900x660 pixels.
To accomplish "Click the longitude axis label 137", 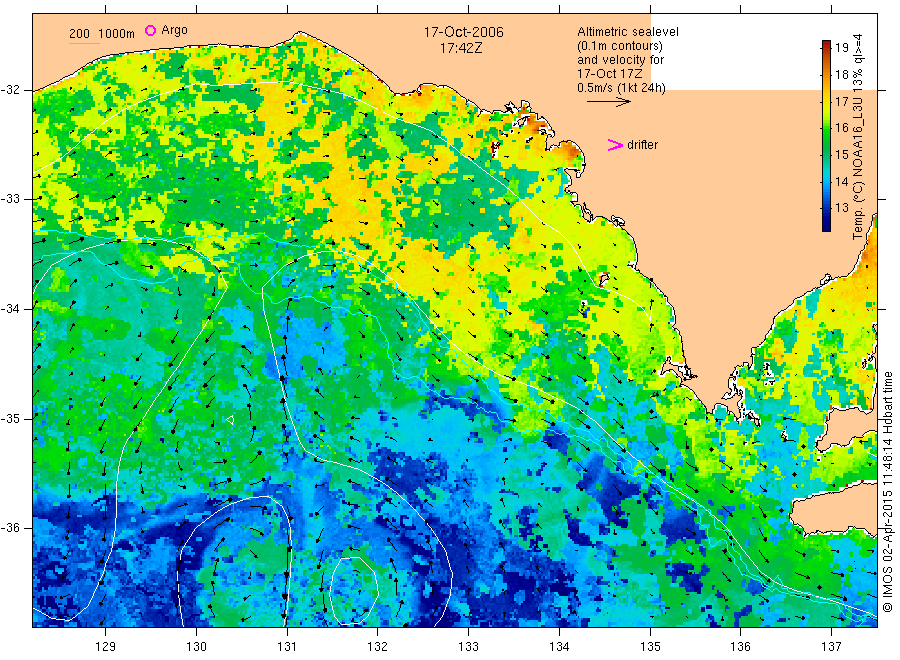I will (831, 647).
